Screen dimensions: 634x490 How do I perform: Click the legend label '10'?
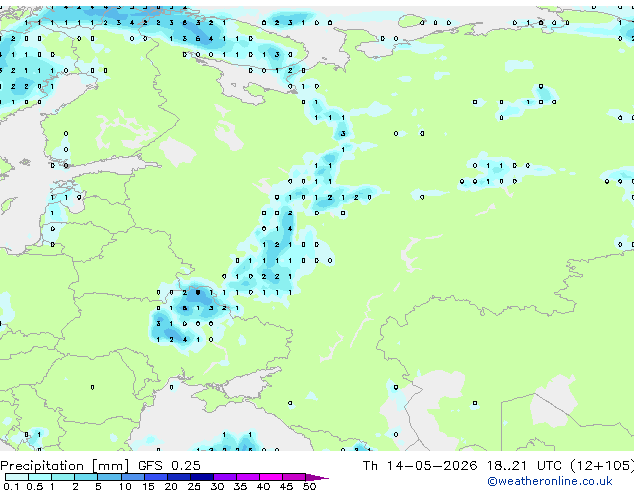coord(125,486)
